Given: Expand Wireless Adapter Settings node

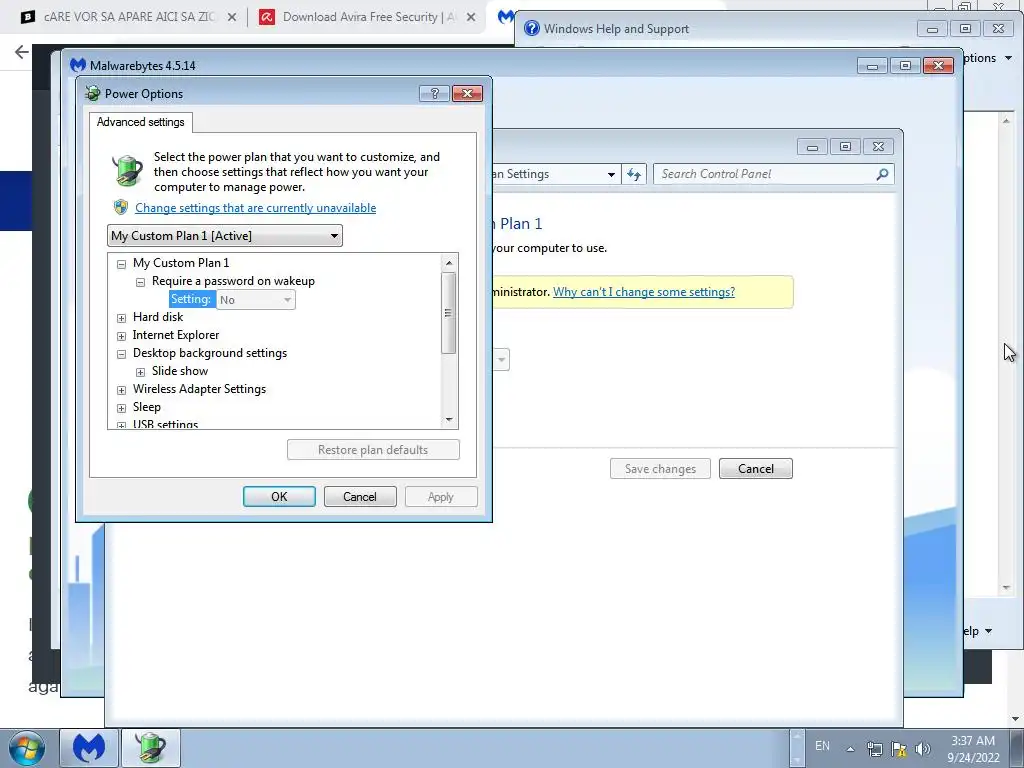Looking at the screenshot, I should click(x=121, y=390).
